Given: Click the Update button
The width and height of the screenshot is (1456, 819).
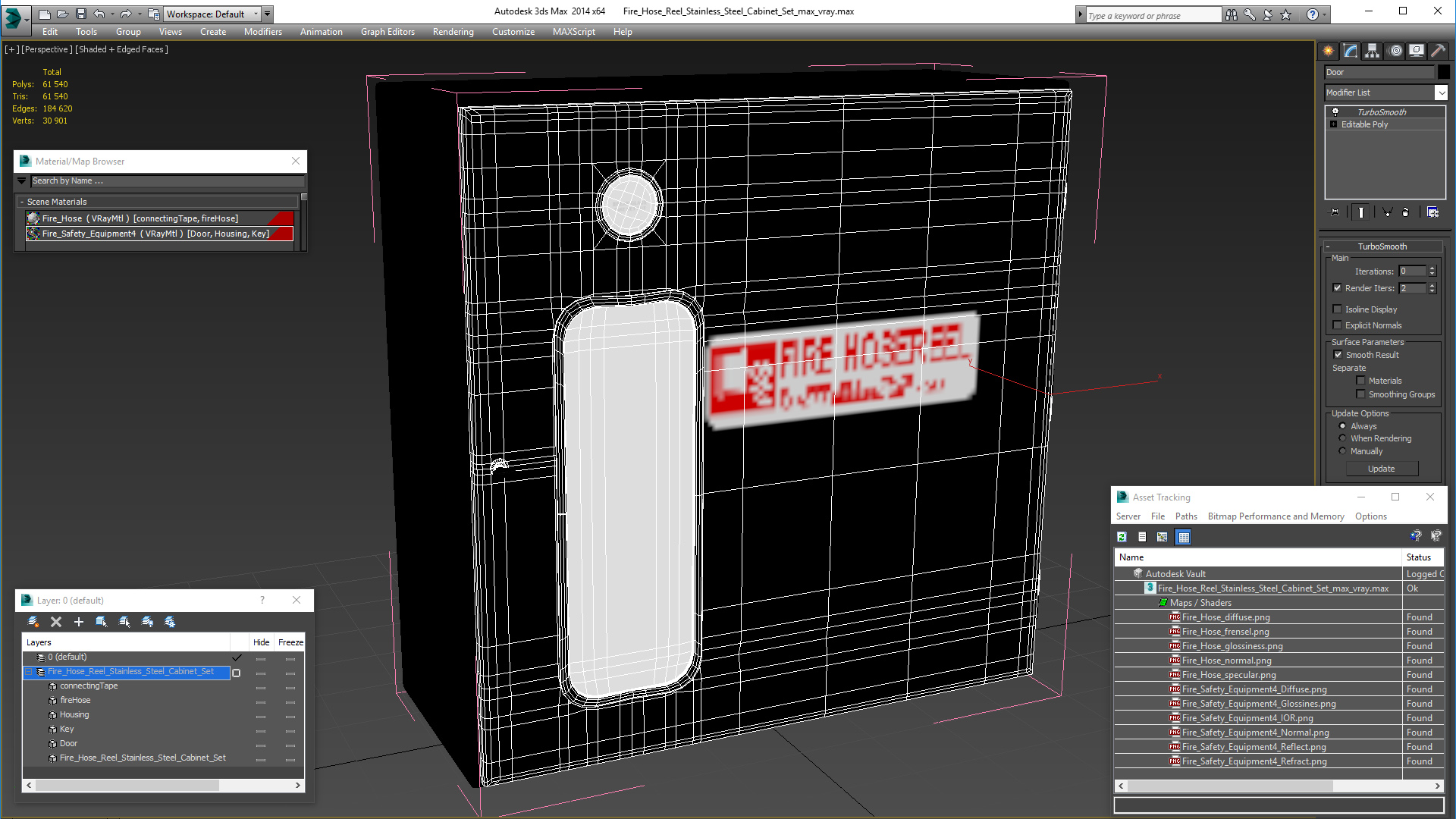Looking at the screenshot, I should (1381, 469).
